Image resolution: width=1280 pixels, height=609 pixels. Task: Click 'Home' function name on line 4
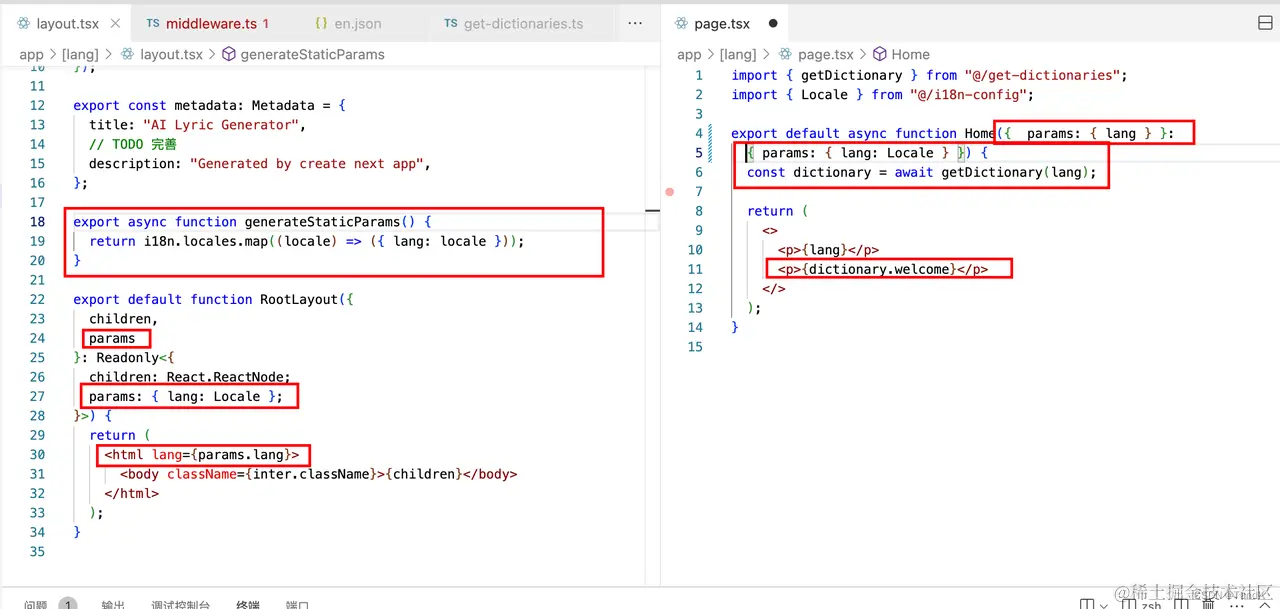980,133
